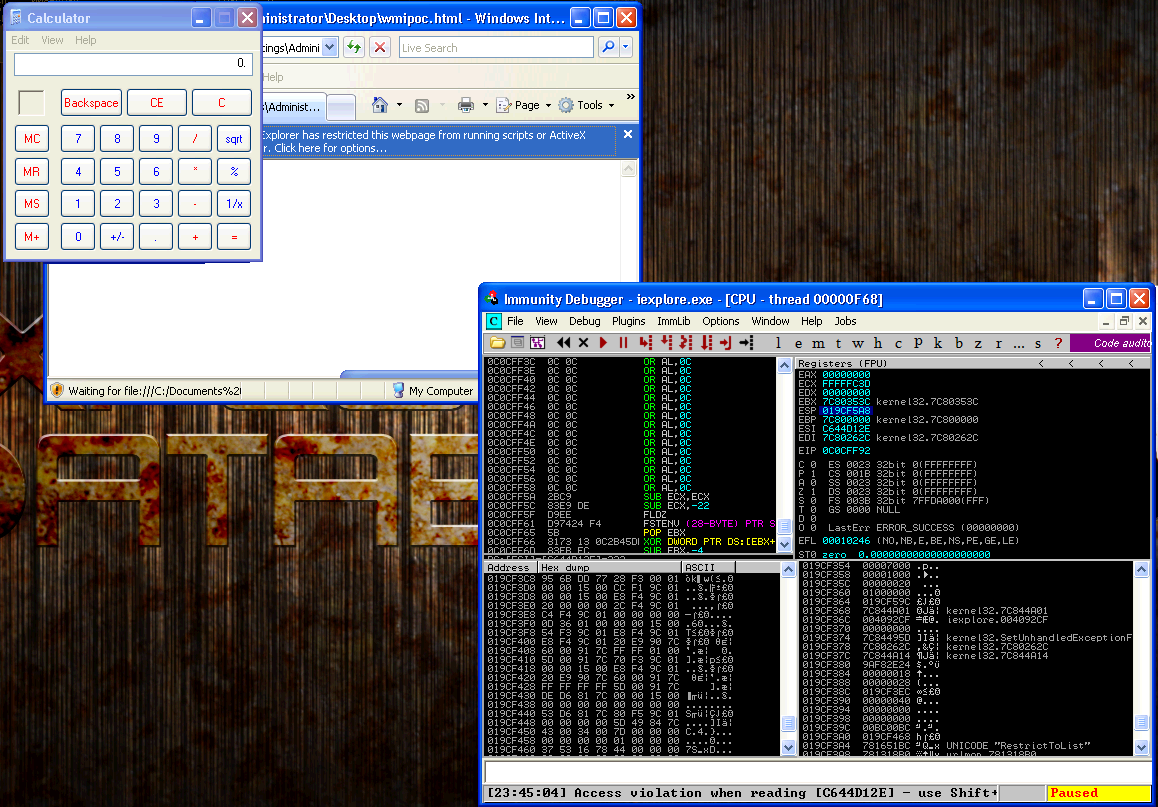1158x807 pixels.
Task: Show Breakpoints with the 'b' toolbar button
Action: tap(959, 343)
